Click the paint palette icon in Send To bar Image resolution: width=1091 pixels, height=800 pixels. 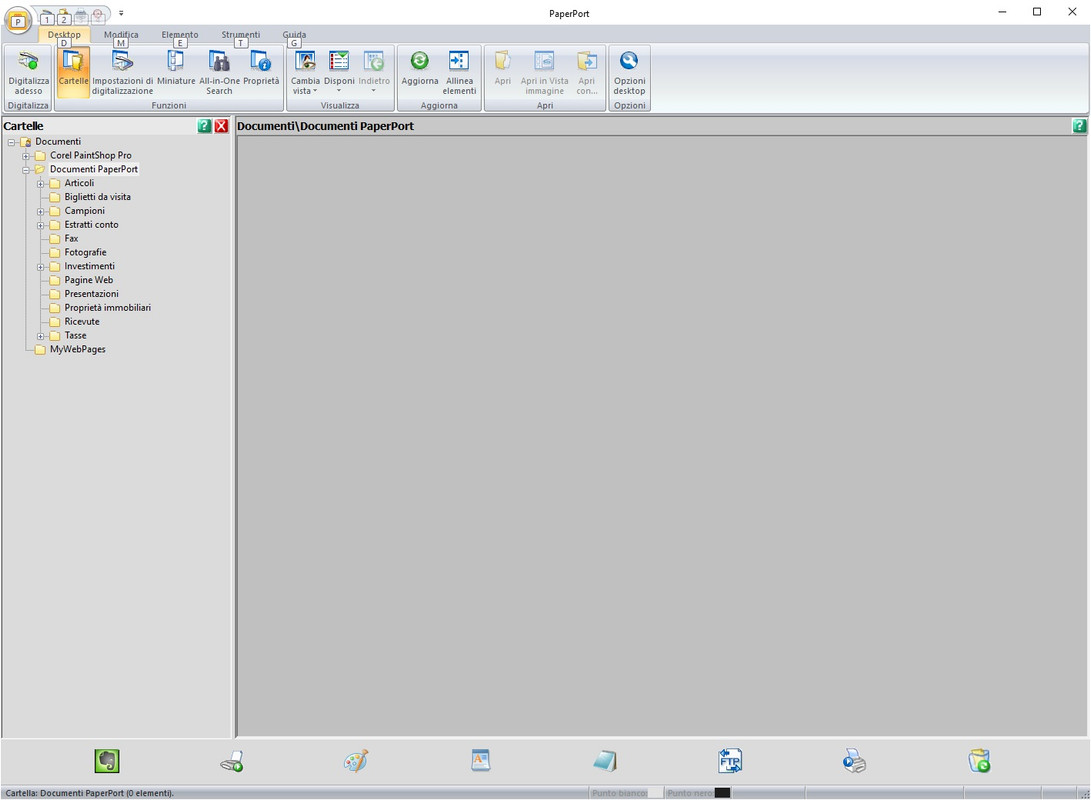tap(356, 761)
